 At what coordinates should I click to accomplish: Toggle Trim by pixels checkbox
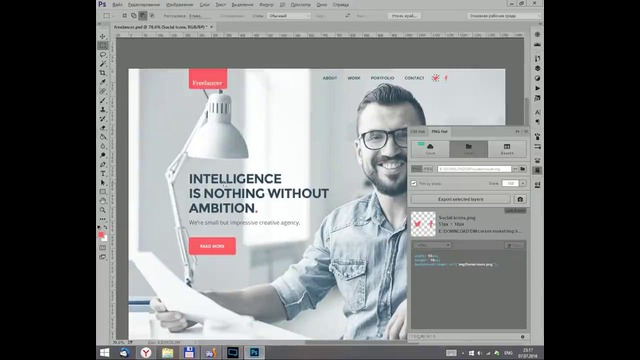[x=414, y=184]
